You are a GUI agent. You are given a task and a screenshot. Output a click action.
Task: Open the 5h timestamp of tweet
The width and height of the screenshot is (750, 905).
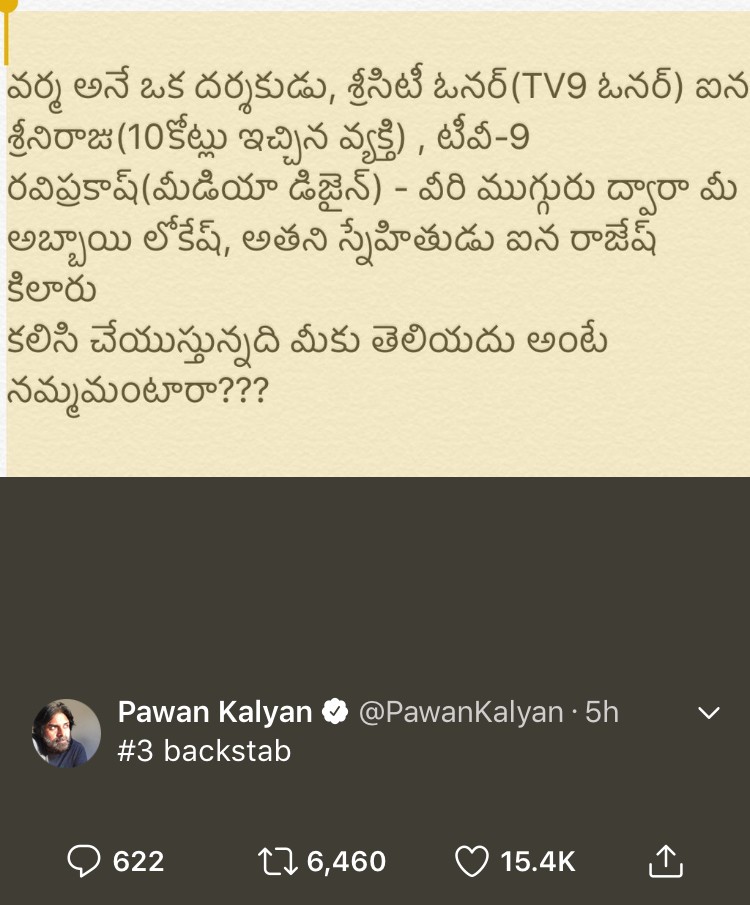(602, 712)
